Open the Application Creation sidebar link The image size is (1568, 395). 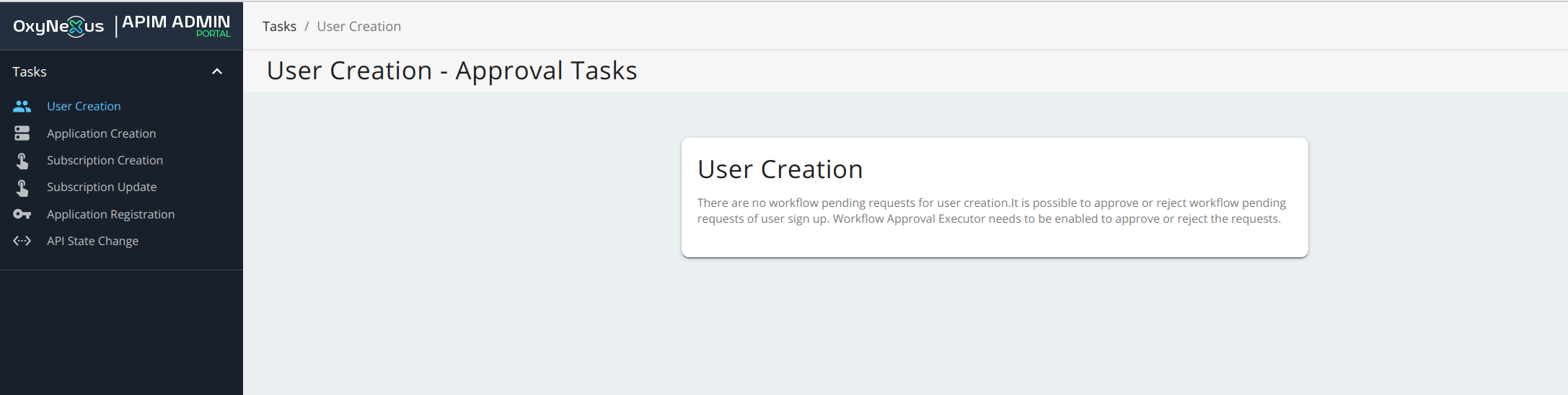(101, 133)
